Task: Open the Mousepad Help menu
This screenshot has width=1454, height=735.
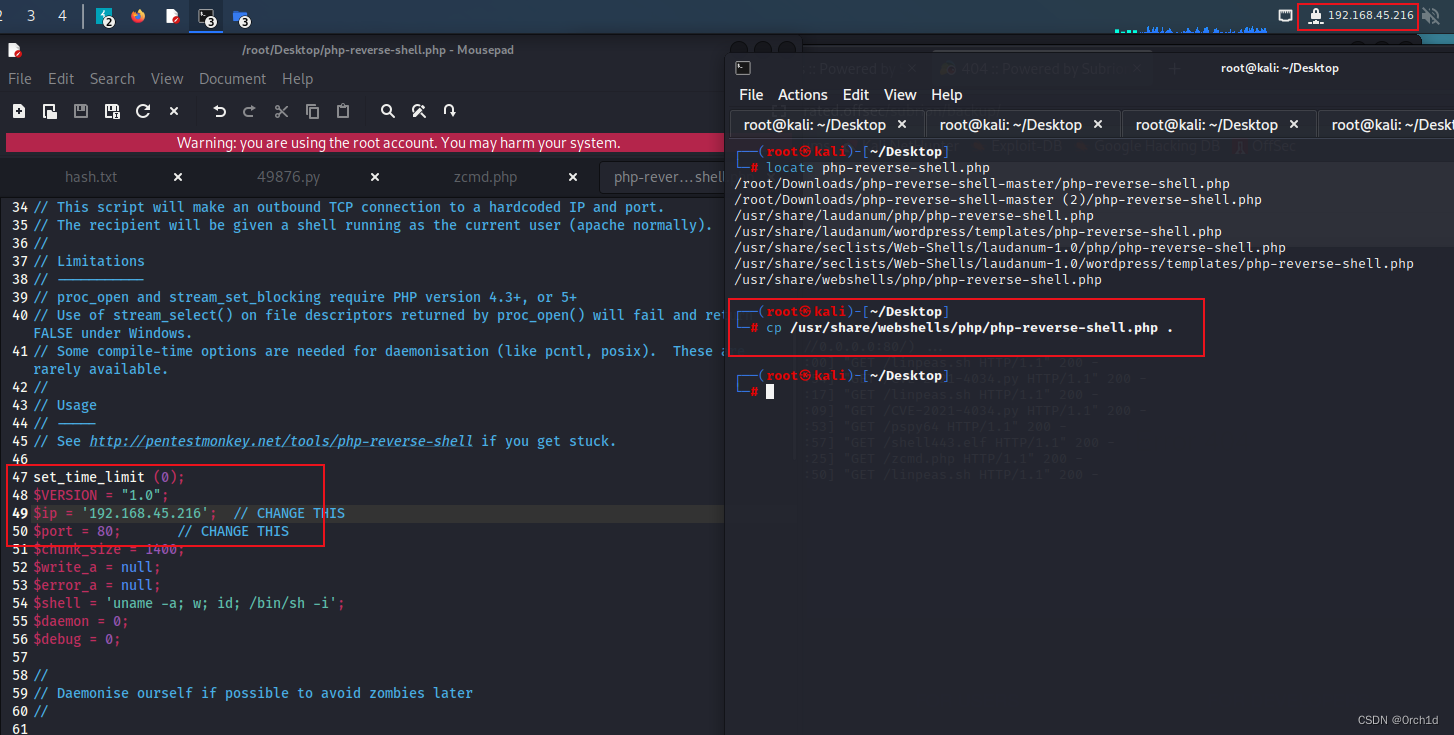Action: click(297, 79)
